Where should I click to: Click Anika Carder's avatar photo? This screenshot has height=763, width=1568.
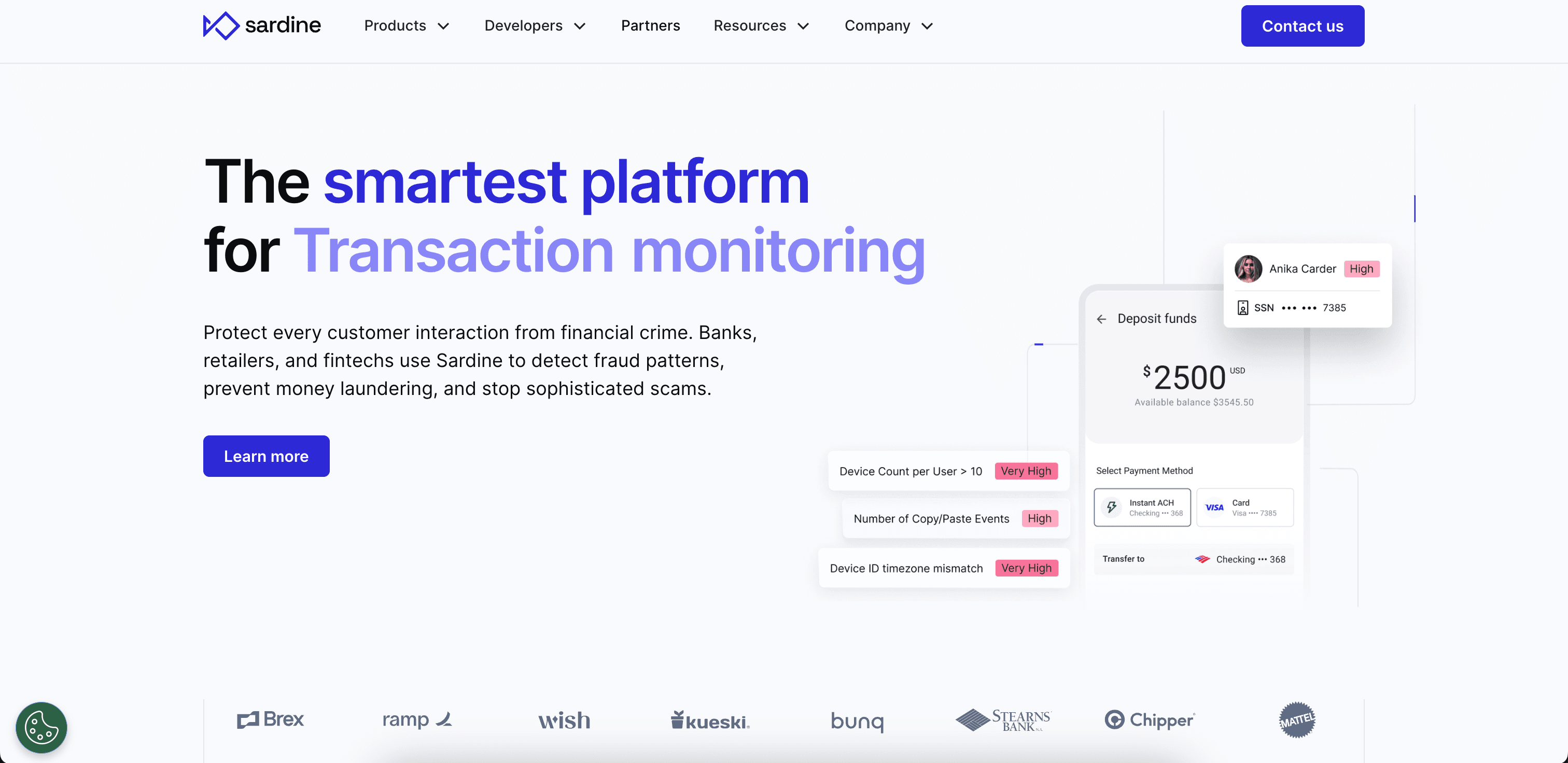click(x=1248, y=269)
